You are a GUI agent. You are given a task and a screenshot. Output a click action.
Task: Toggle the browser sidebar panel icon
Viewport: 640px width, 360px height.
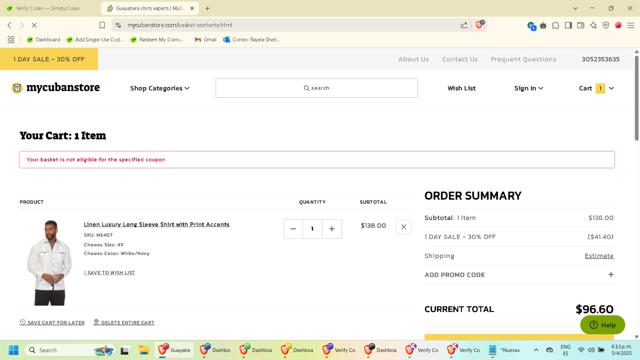tap(568, 25)
